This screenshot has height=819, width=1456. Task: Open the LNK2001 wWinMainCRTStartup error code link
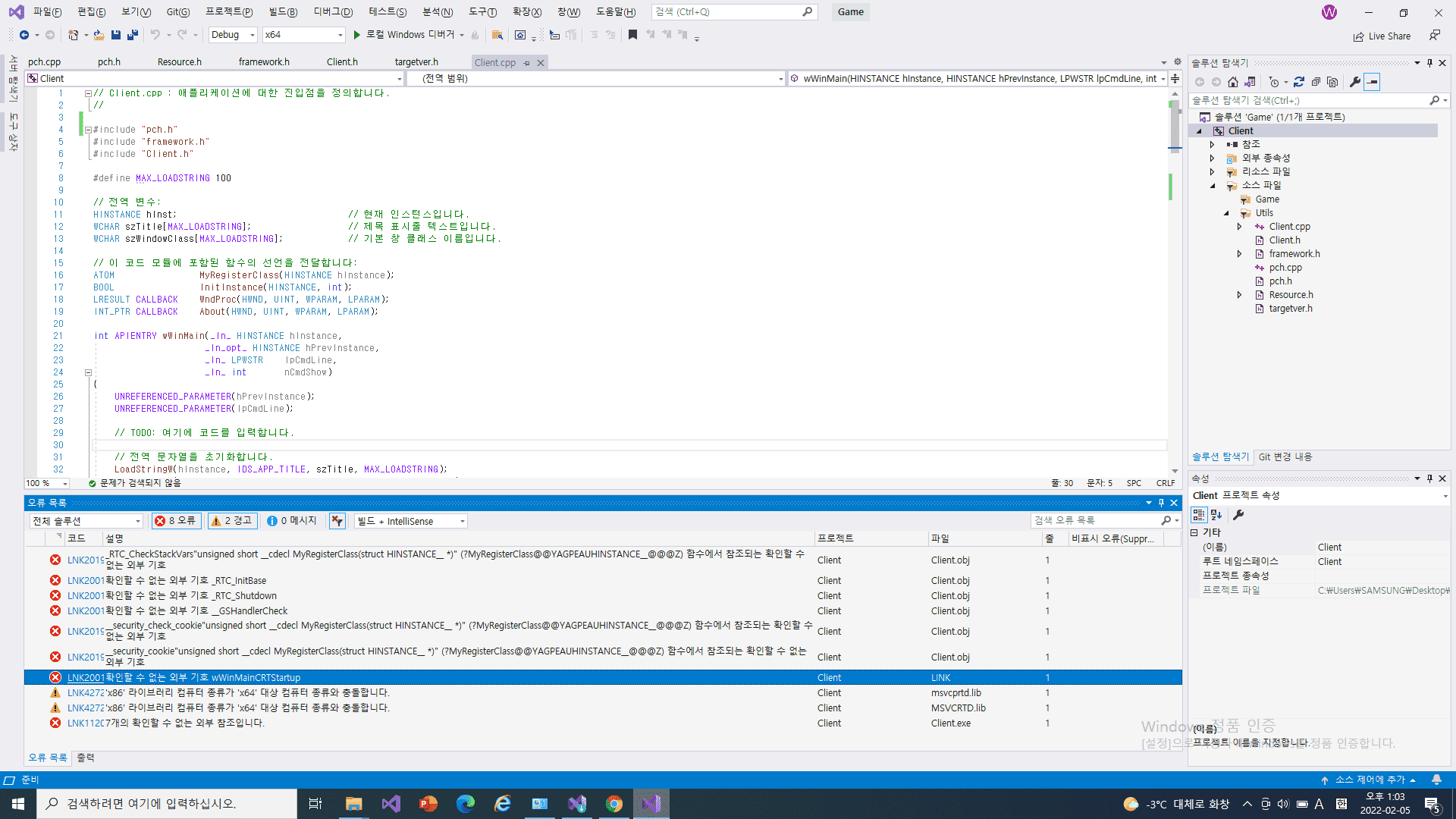tap(85, 678)
